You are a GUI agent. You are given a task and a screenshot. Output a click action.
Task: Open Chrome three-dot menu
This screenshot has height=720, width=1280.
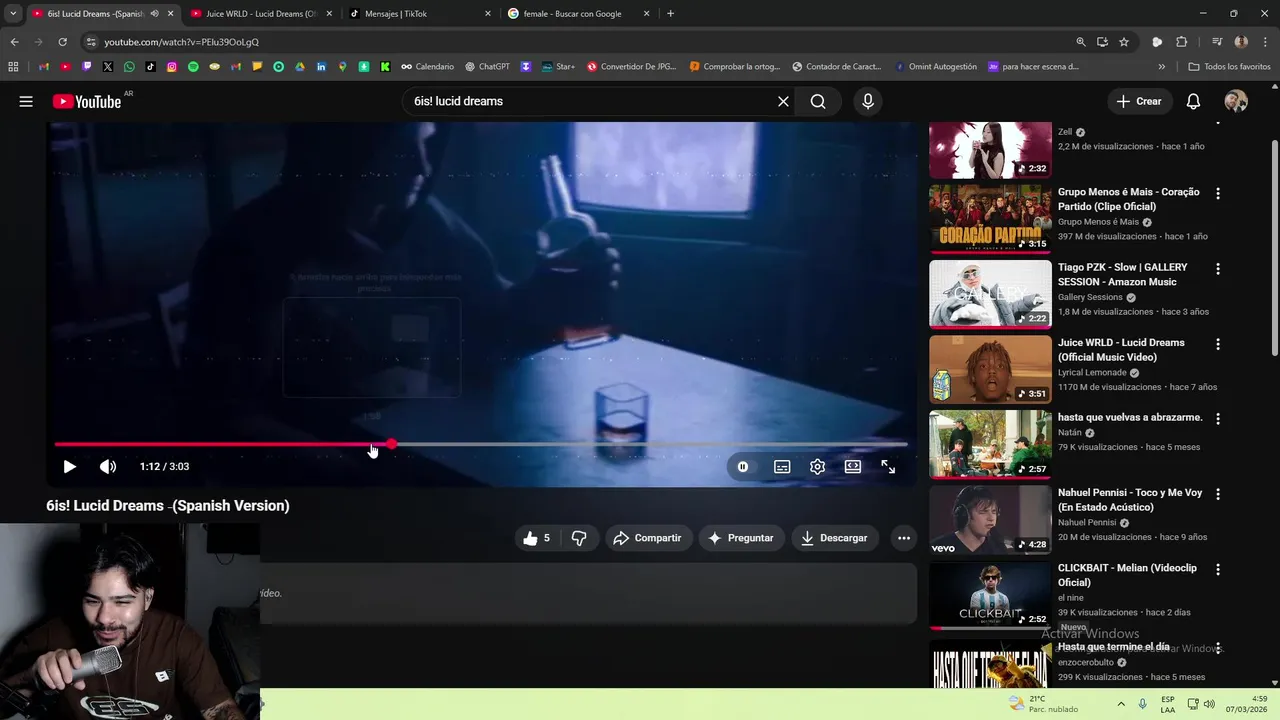pyautogui.click(x=1266, y=42)
